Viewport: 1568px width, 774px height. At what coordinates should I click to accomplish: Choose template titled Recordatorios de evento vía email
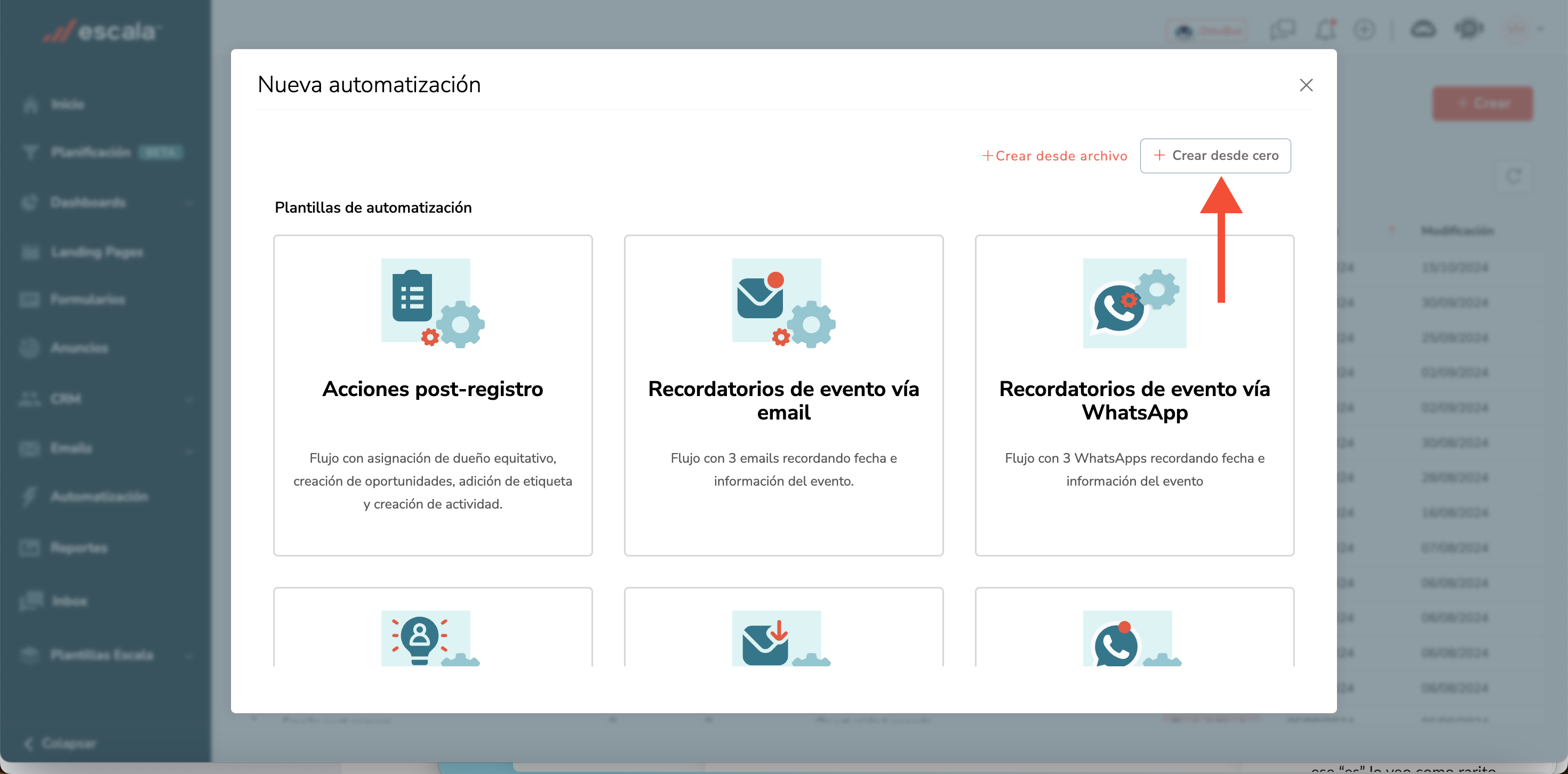click(x=783, y=396)
